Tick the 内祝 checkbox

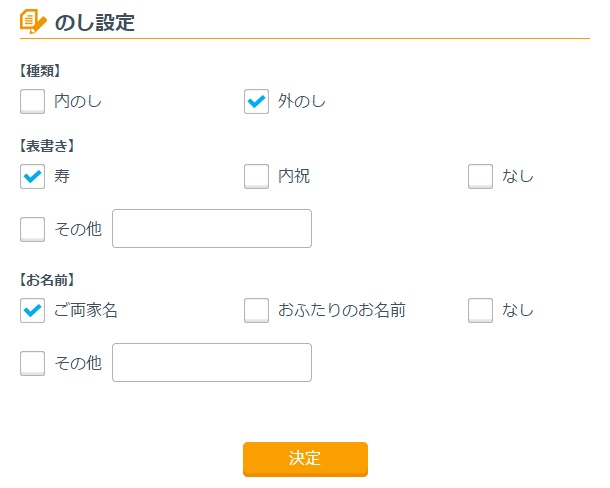[x=257, y=176]
